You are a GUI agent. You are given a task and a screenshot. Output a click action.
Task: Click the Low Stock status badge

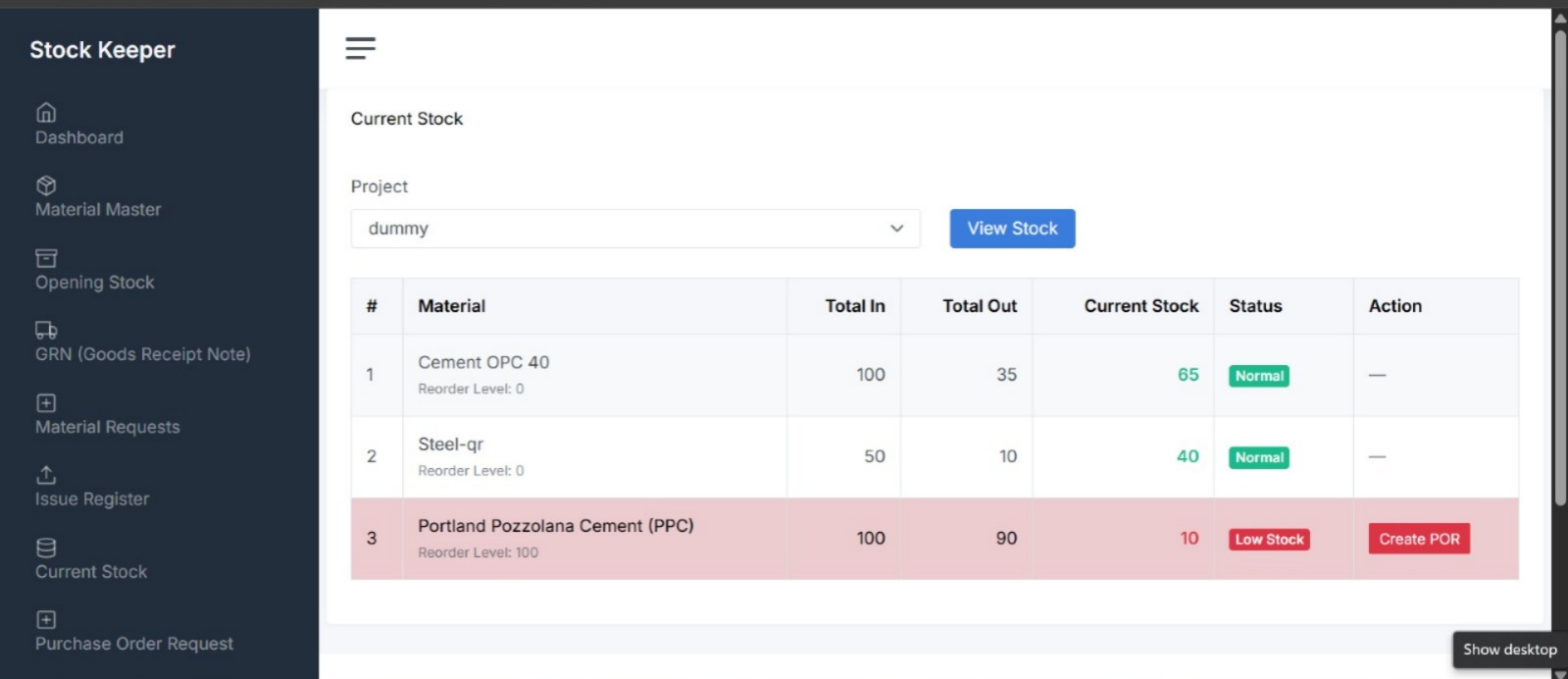(x=1269, y=540)
